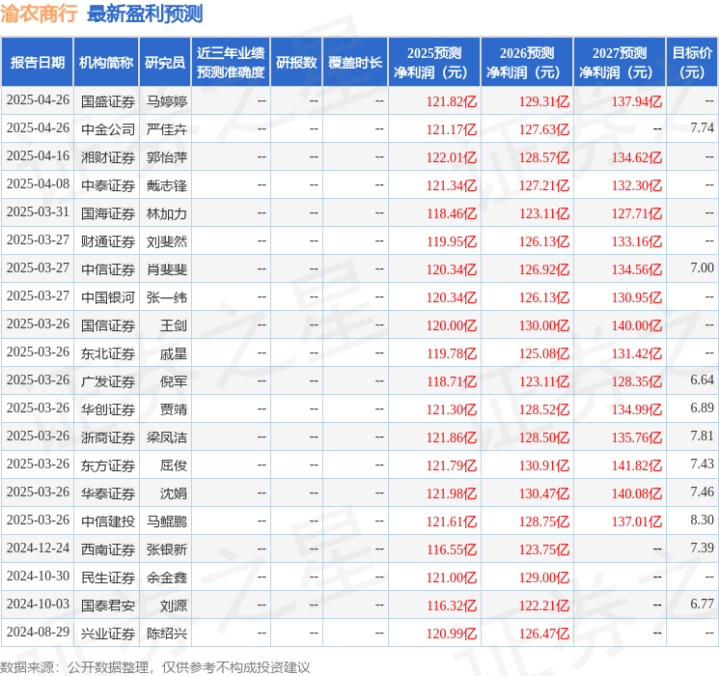
Task: Click 中金公司 institution cell
Action: click(x=108, y=129)
